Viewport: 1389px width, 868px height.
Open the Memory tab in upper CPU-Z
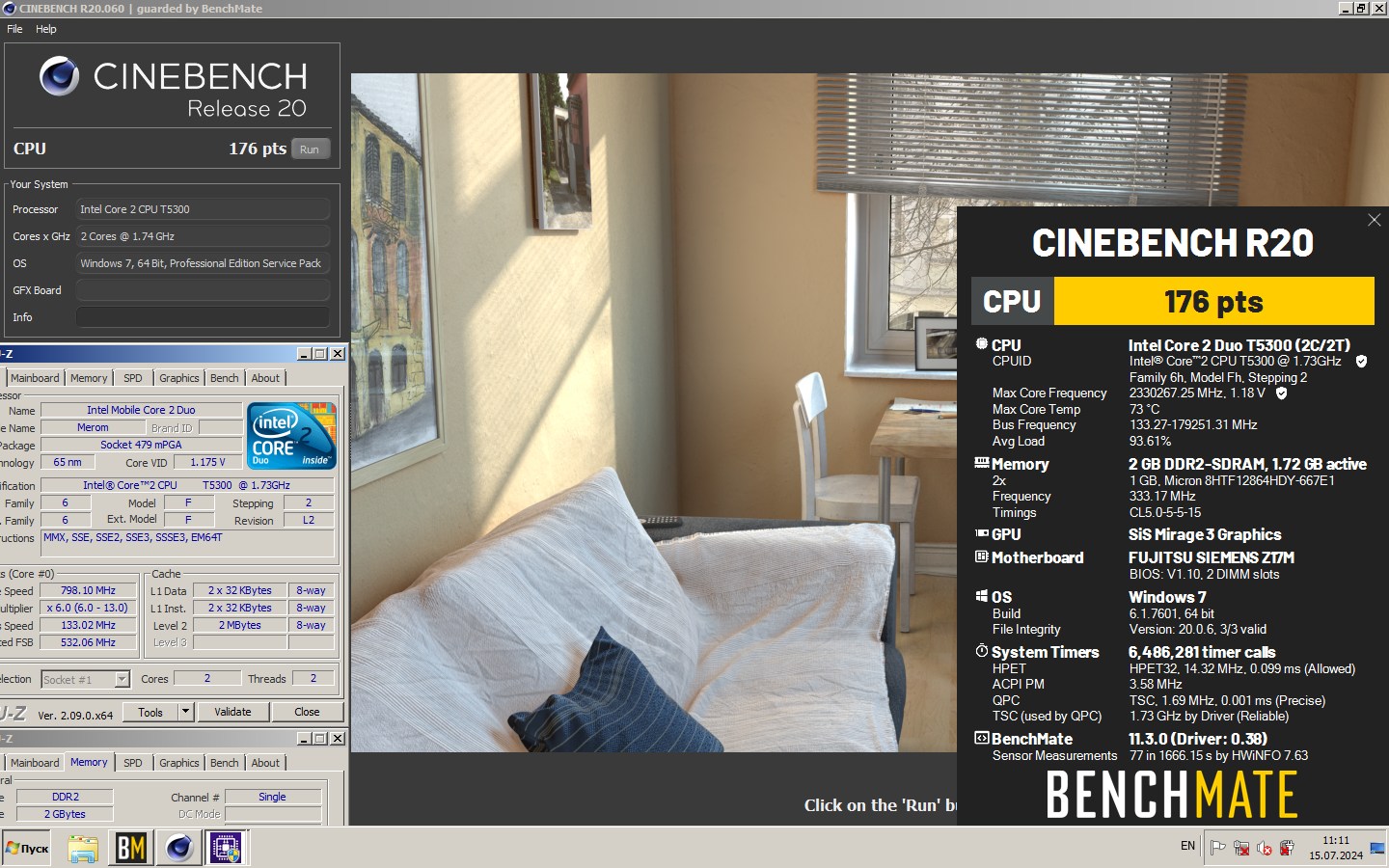point(89,378)
